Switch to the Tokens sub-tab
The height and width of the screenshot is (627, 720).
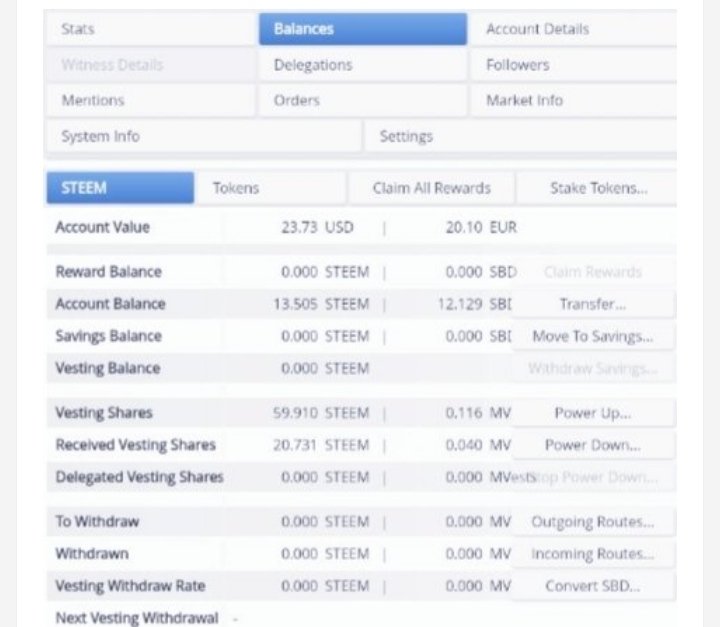tap(271, 188)
